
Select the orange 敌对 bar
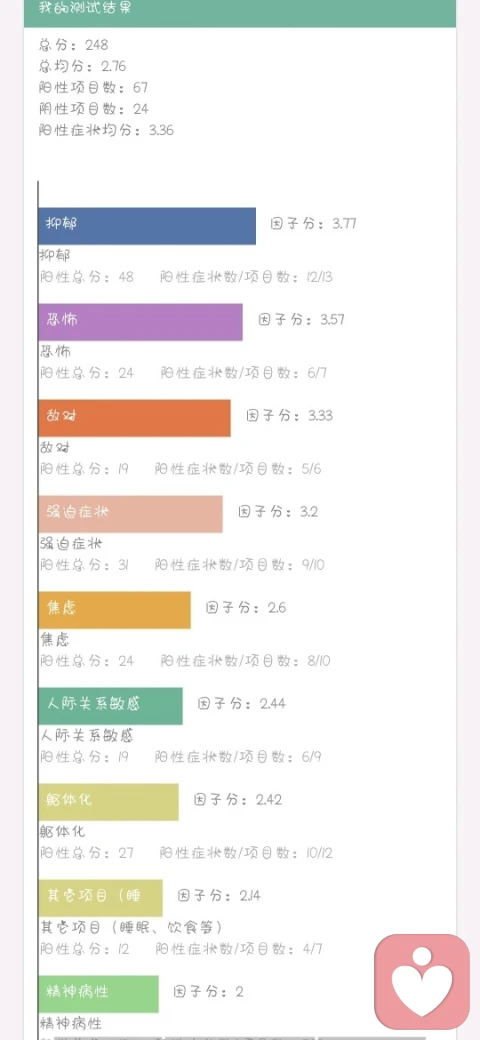point(135,418)
